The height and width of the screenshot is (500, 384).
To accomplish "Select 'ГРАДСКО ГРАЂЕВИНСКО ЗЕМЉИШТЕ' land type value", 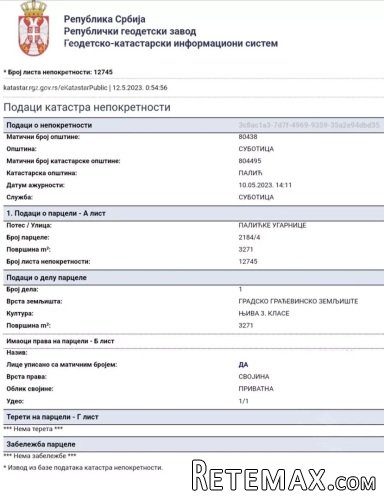I will 298,301.
